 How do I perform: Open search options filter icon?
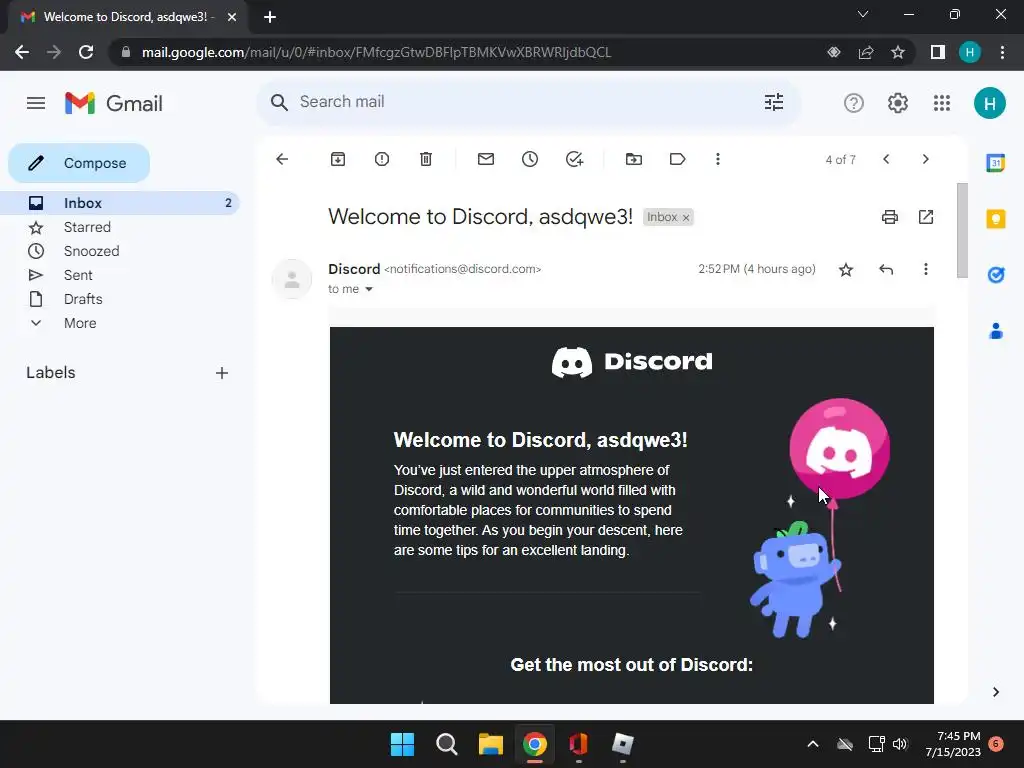774,102
